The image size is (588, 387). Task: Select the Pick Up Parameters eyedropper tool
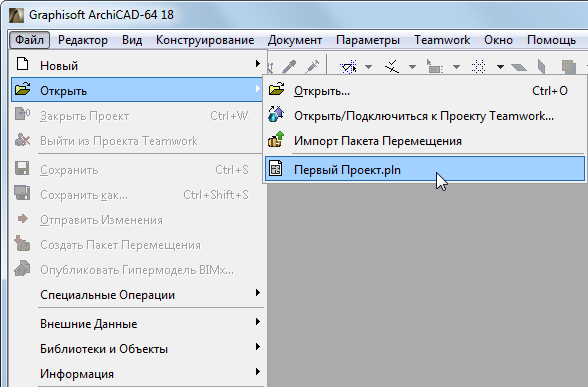pyautogui.click(x=289, y=67)
